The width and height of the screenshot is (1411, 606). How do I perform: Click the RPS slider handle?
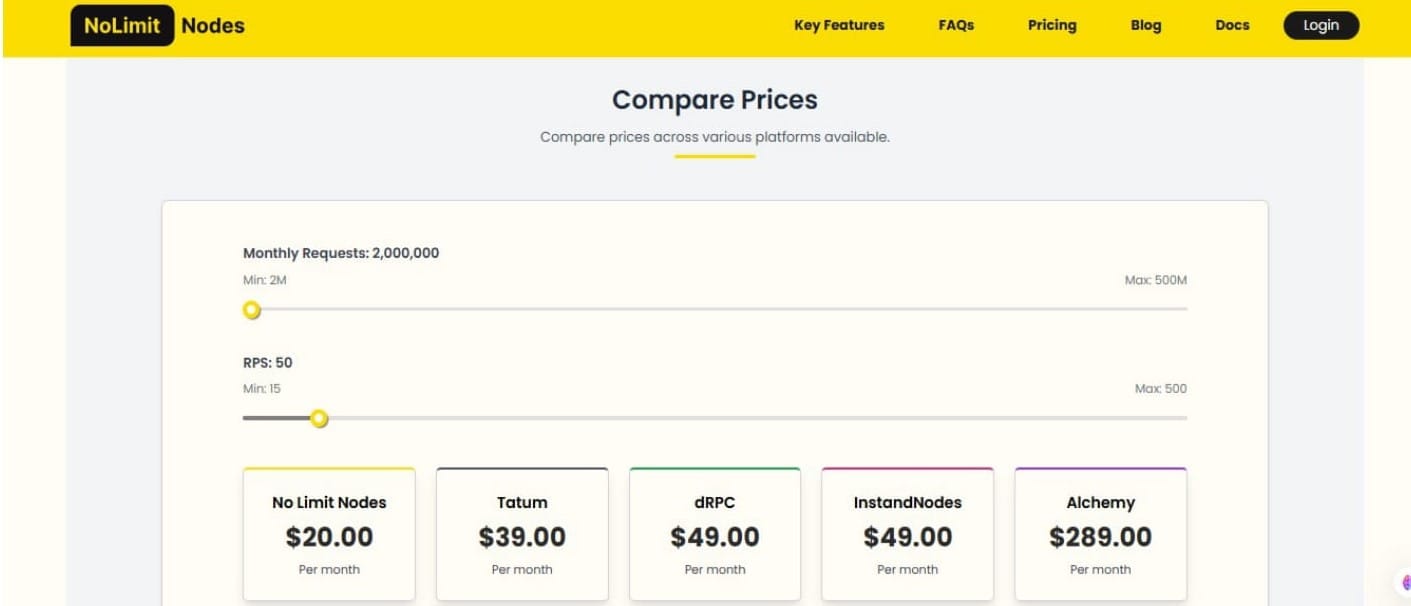(x=319, y=418)
